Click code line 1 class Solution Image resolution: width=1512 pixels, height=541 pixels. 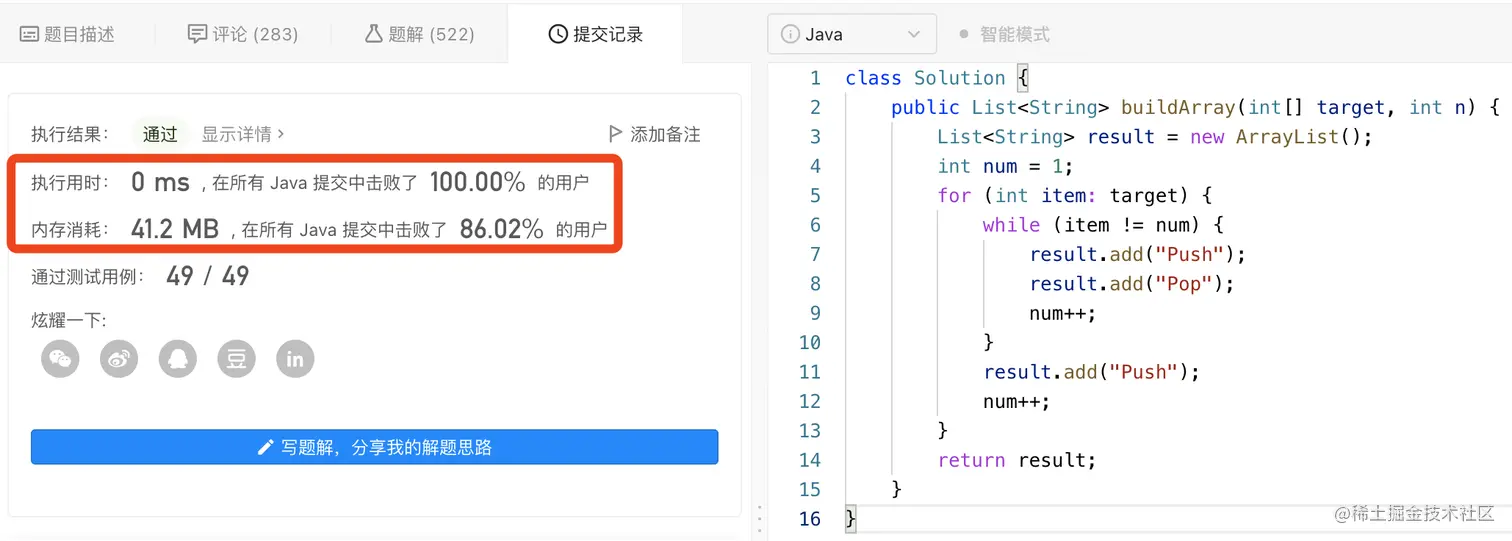(x=936, y=78)
